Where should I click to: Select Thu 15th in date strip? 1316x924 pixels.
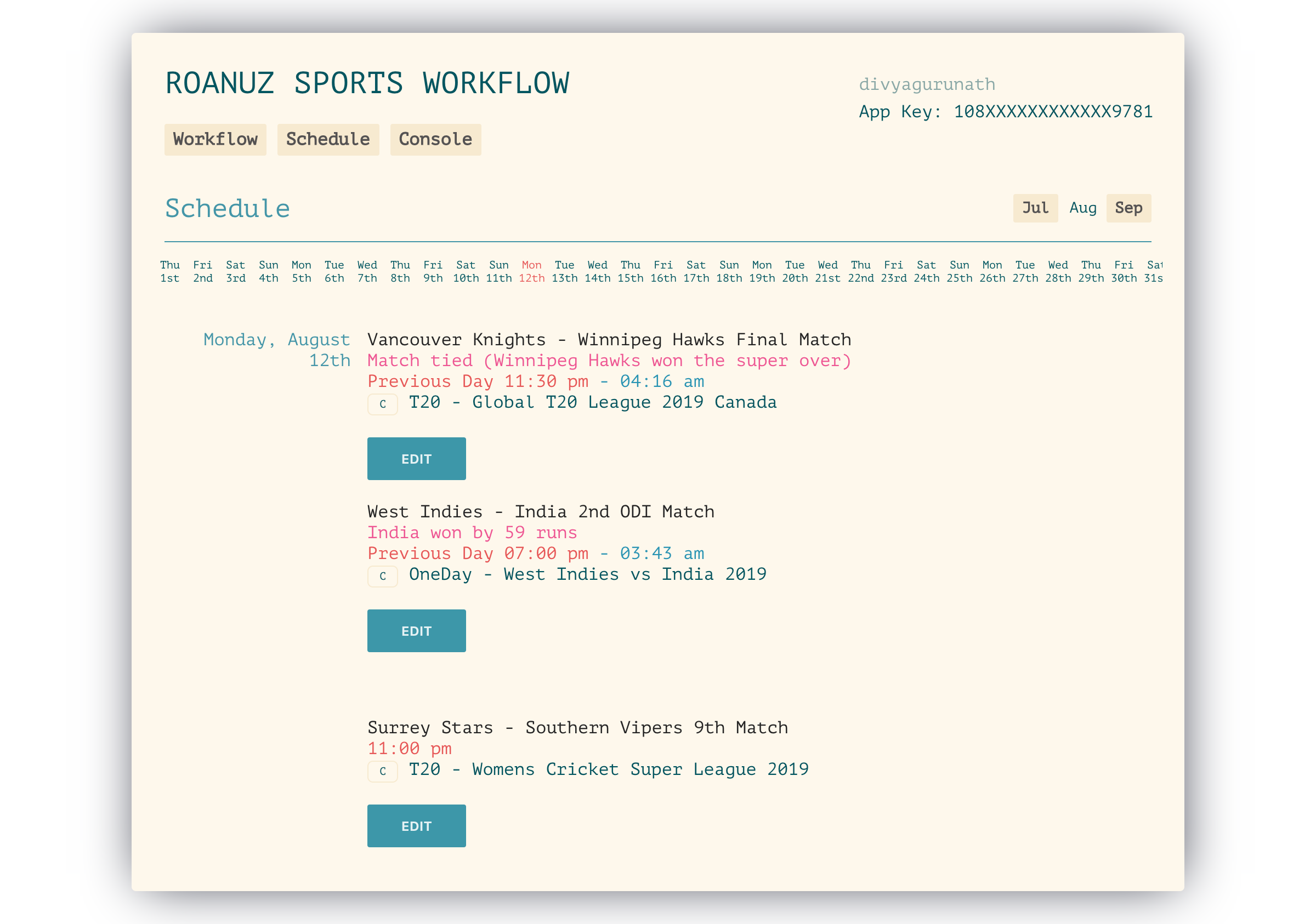click(631, 271)
